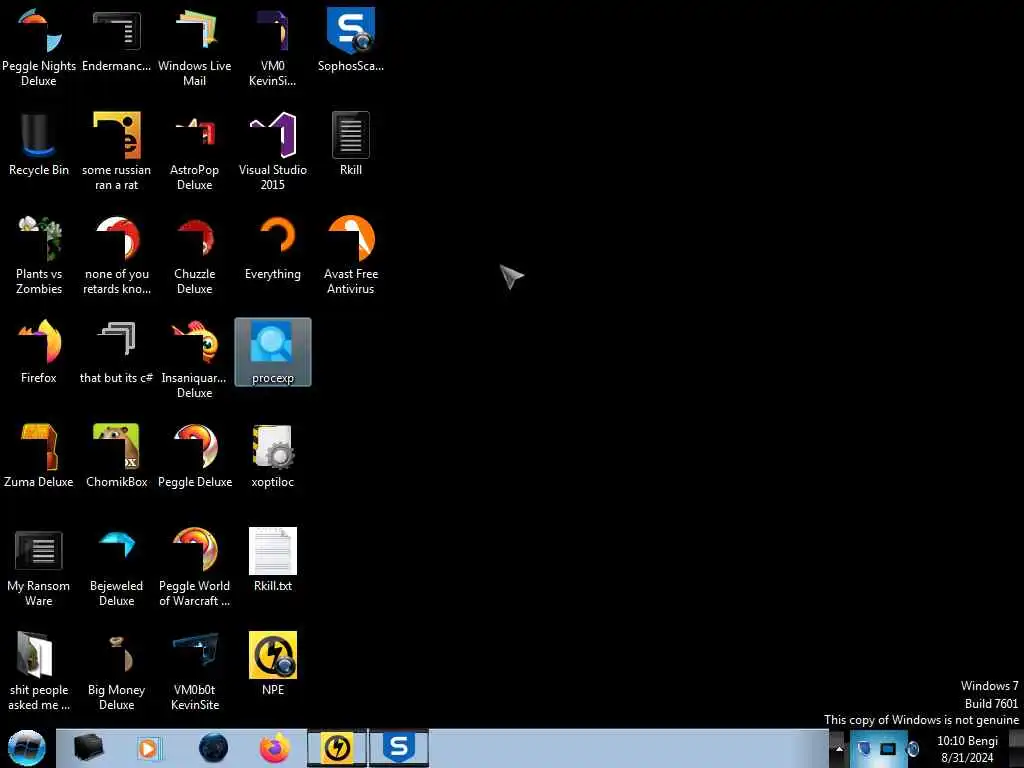Click the monitor icon in system tray

(x=888, y=748)
